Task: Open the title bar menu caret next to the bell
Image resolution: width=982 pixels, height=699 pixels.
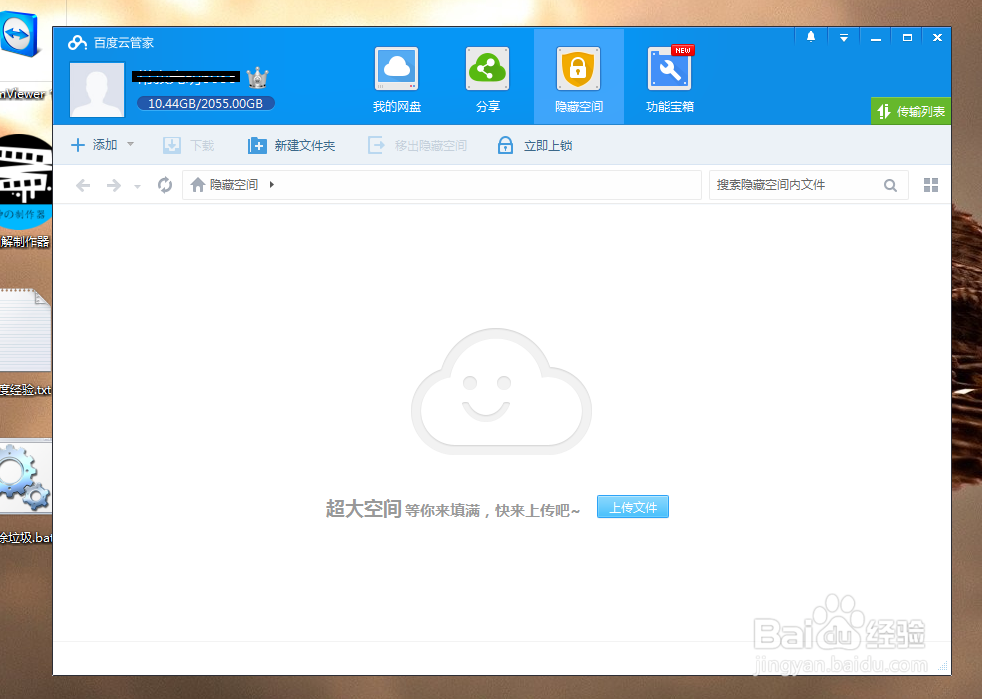Action: [842, 37]
